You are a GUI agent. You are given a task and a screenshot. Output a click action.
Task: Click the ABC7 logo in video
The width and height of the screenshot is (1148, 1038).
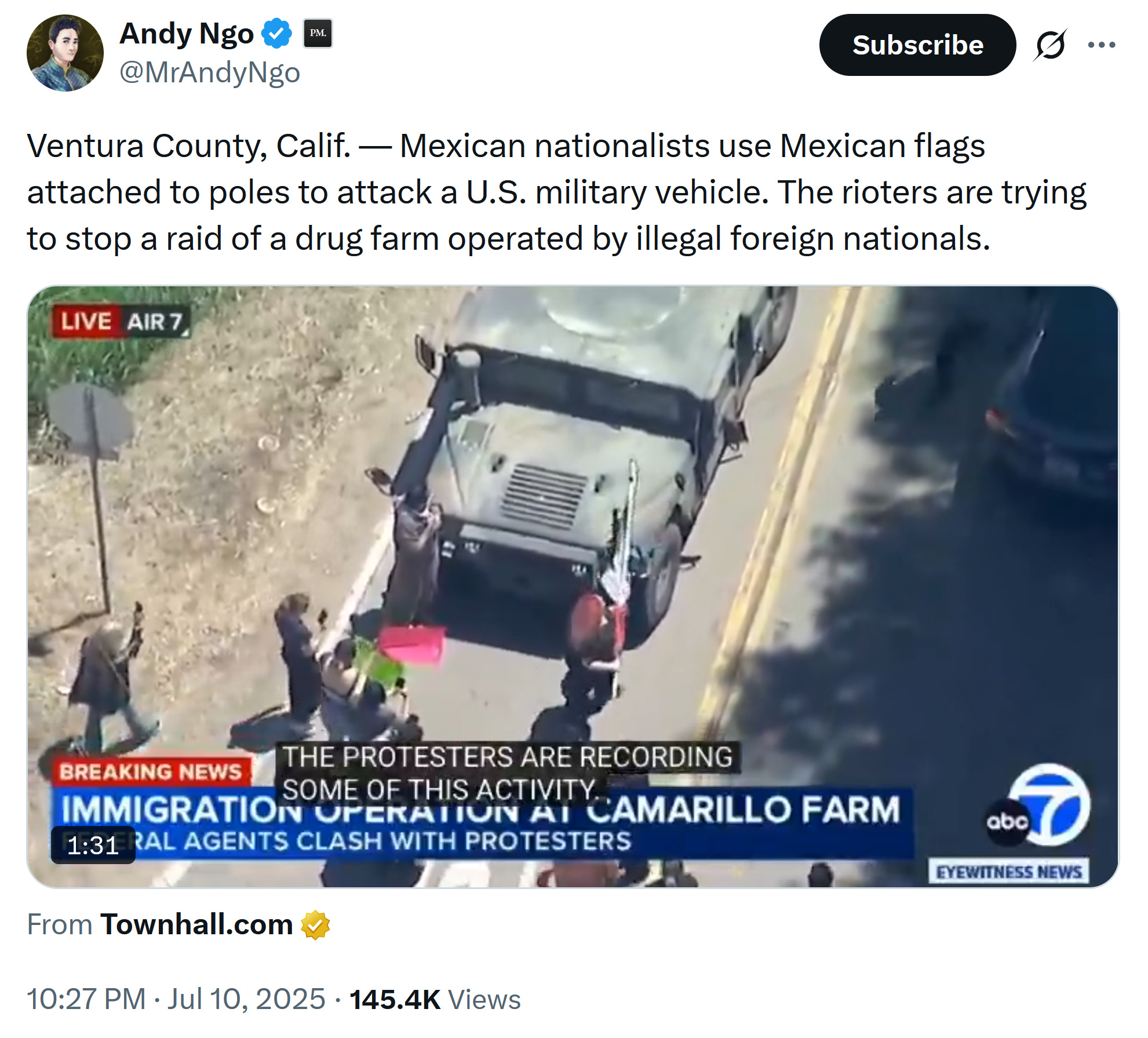1038,806
